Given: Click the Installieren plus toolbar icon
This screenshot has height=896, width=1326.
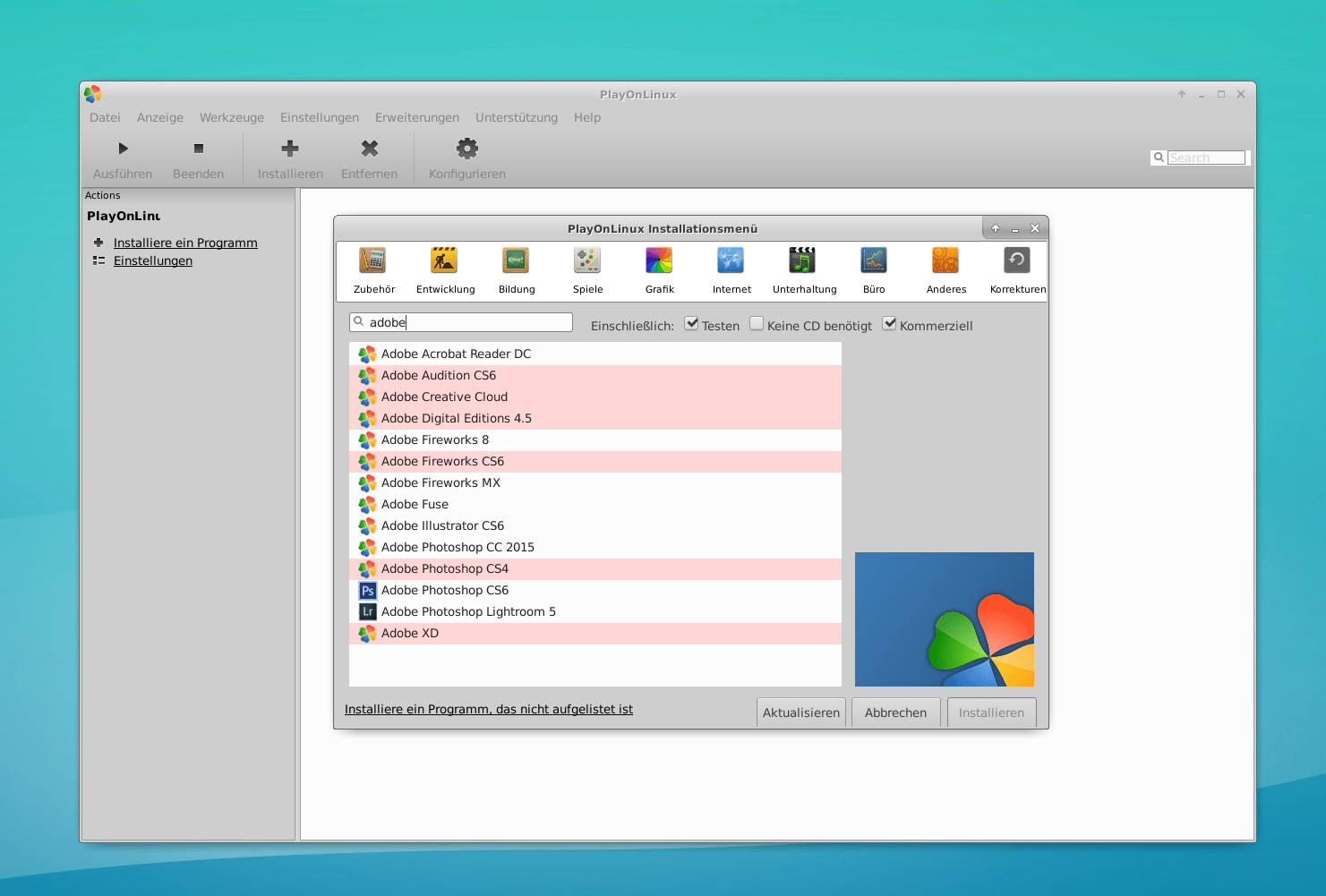Looking at the screenshot, I should (290, 149).
